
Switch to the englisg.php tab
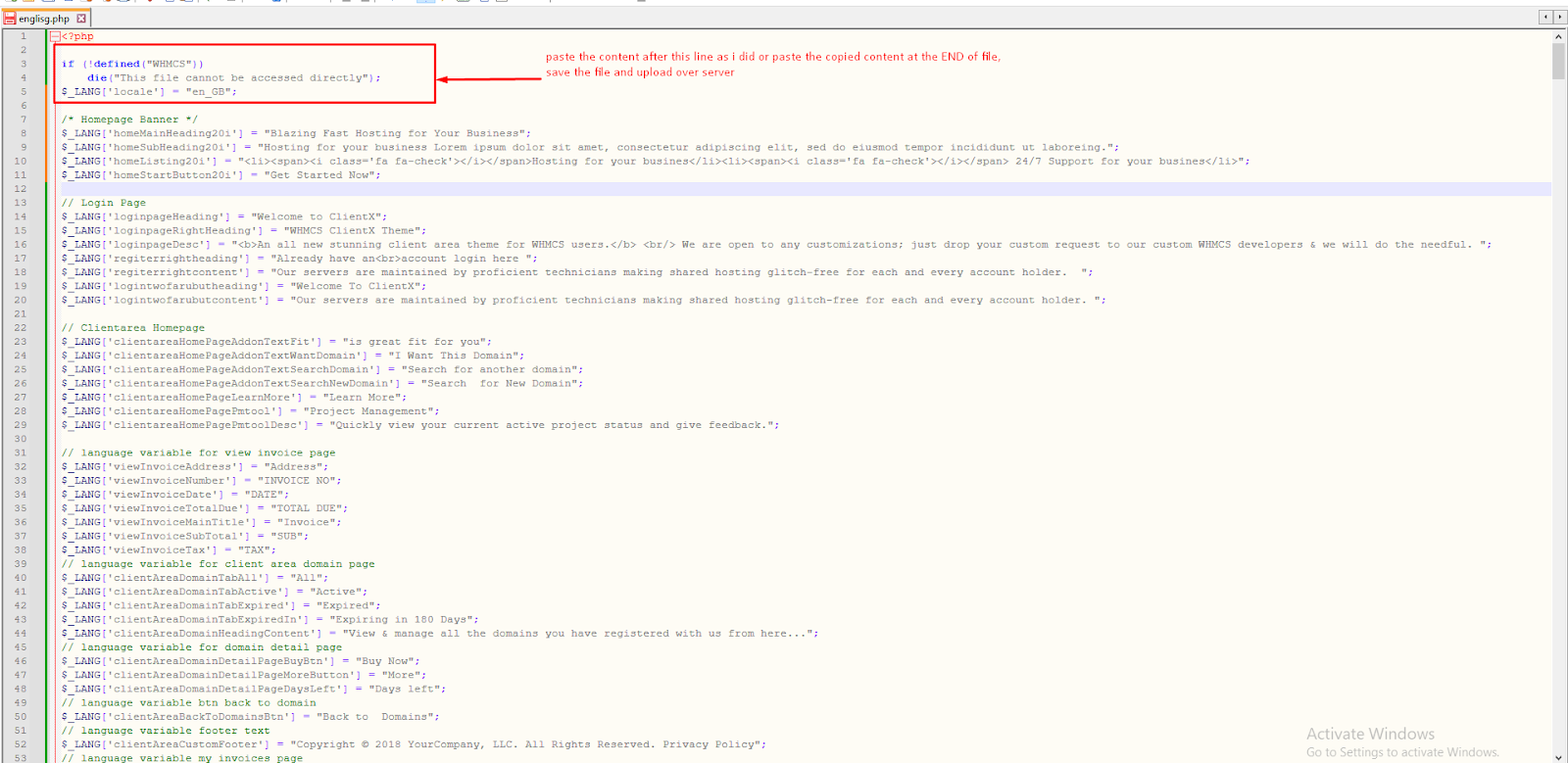pyautogui.click(x=44, y=19)
